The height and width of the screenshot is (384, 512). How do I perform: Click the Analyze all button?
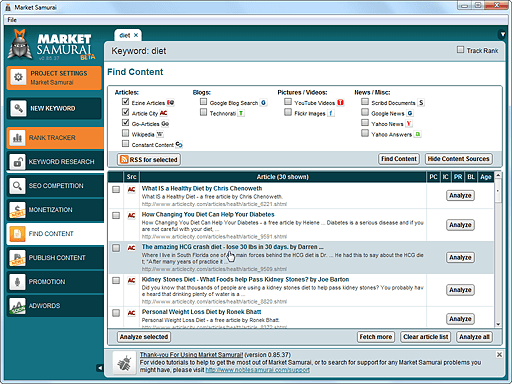tap(474, 337)
